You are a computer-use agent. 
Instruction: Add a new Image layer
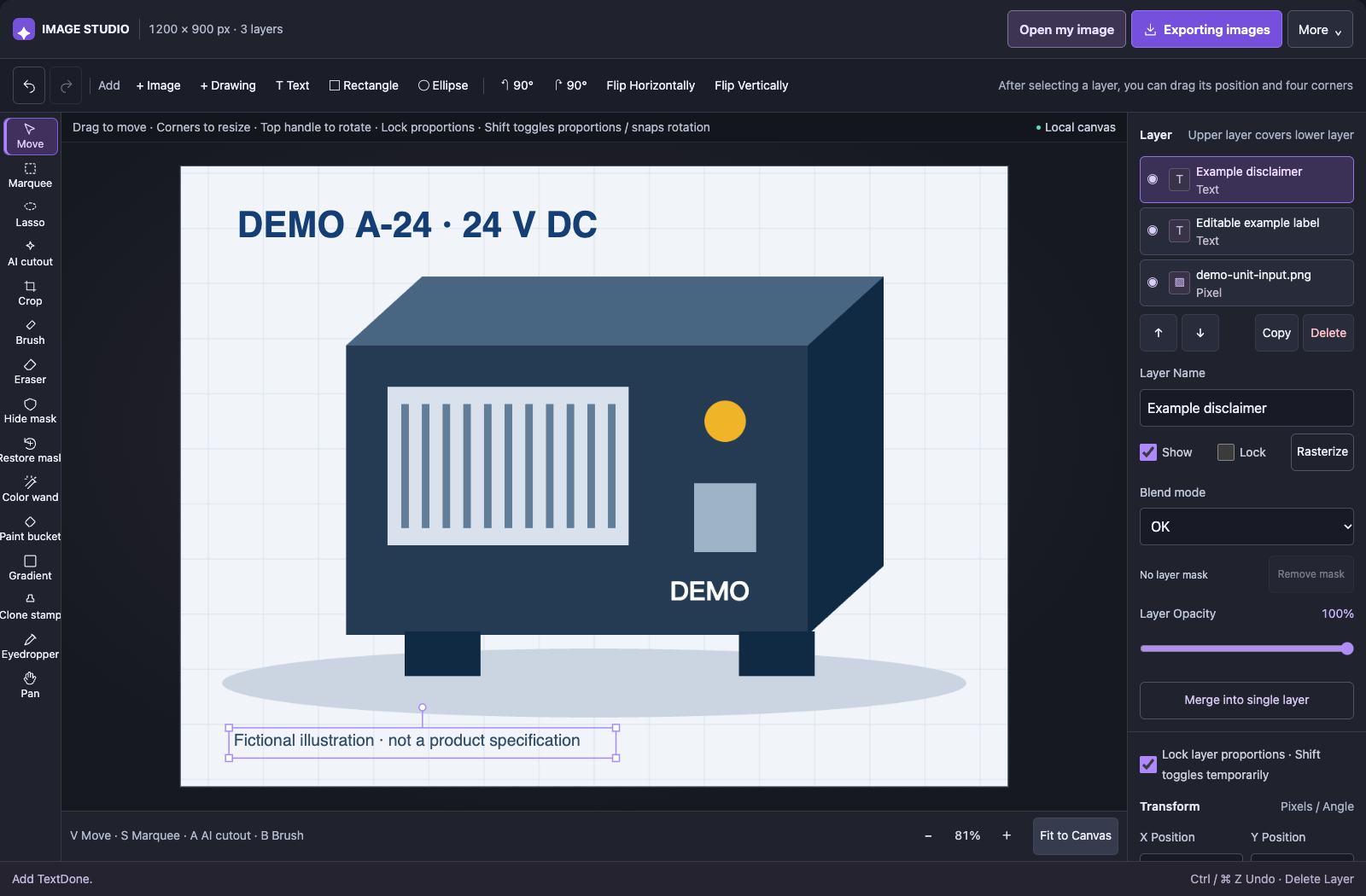click(158, 85)
